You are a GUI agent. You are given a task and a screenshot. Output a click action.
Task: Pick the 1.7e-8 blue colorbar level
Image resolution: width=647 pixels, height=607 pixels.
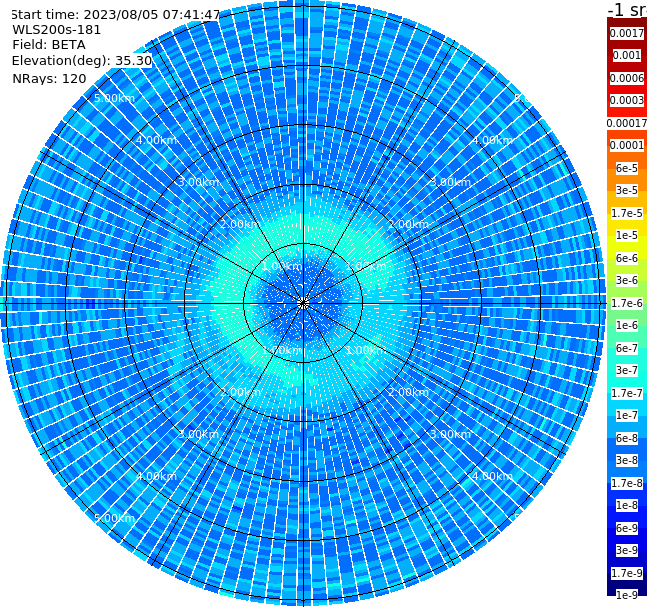pyautogui.click(x=627, y=483)
